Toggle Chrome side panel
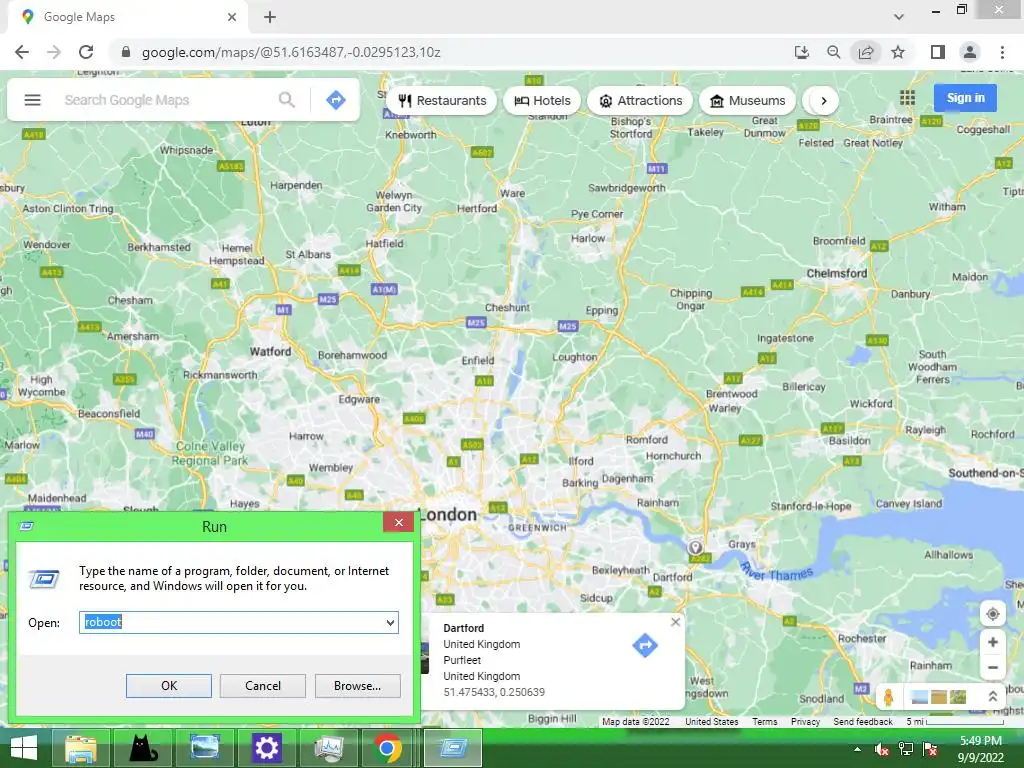 pos(938,52)
